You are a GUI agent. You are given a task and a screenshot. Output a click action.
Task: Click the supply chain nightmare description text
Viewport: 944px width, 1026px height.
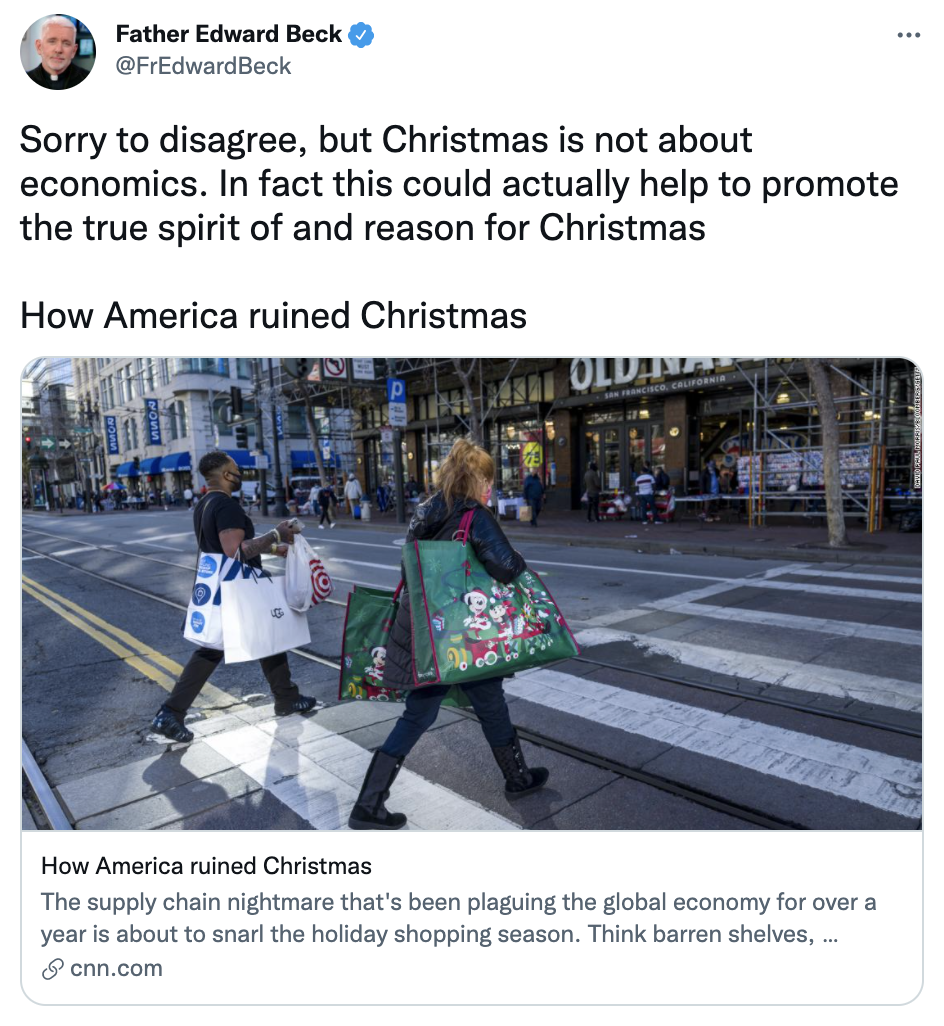click(458, 918)
